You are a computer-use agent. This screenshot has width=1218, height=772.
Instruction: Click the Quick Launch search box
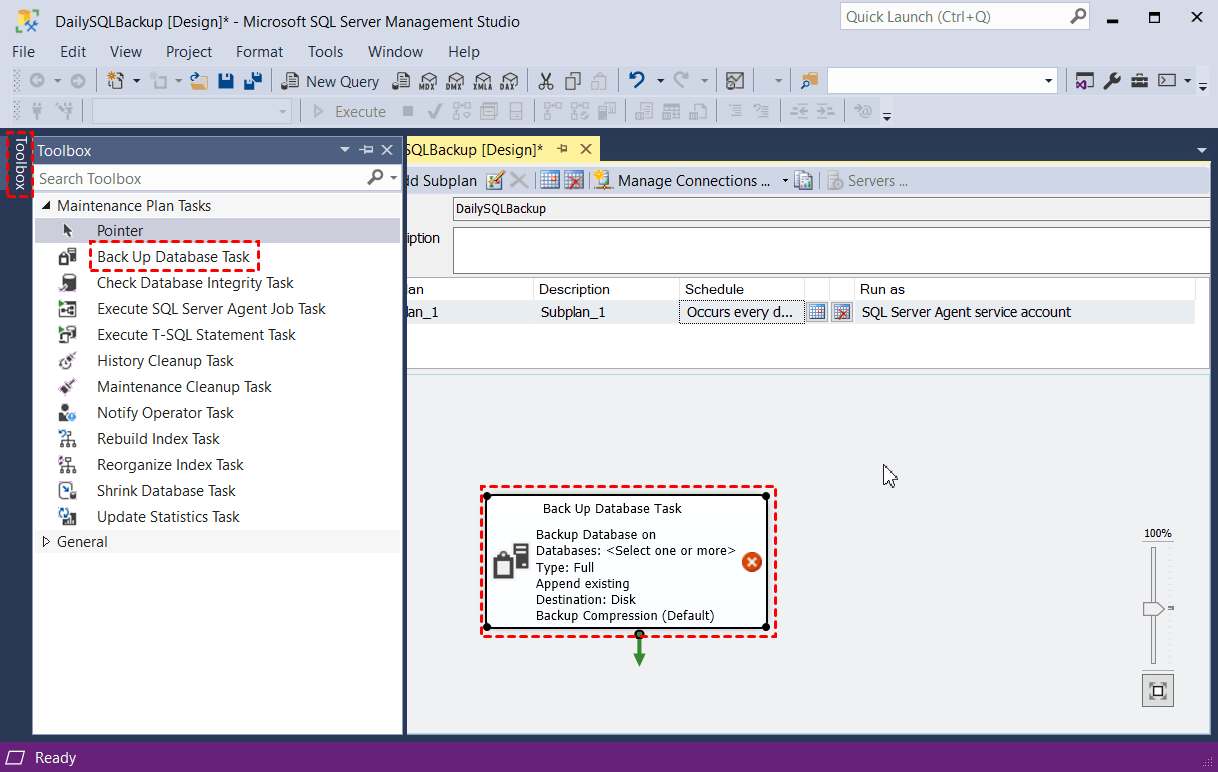coord(965,17)
